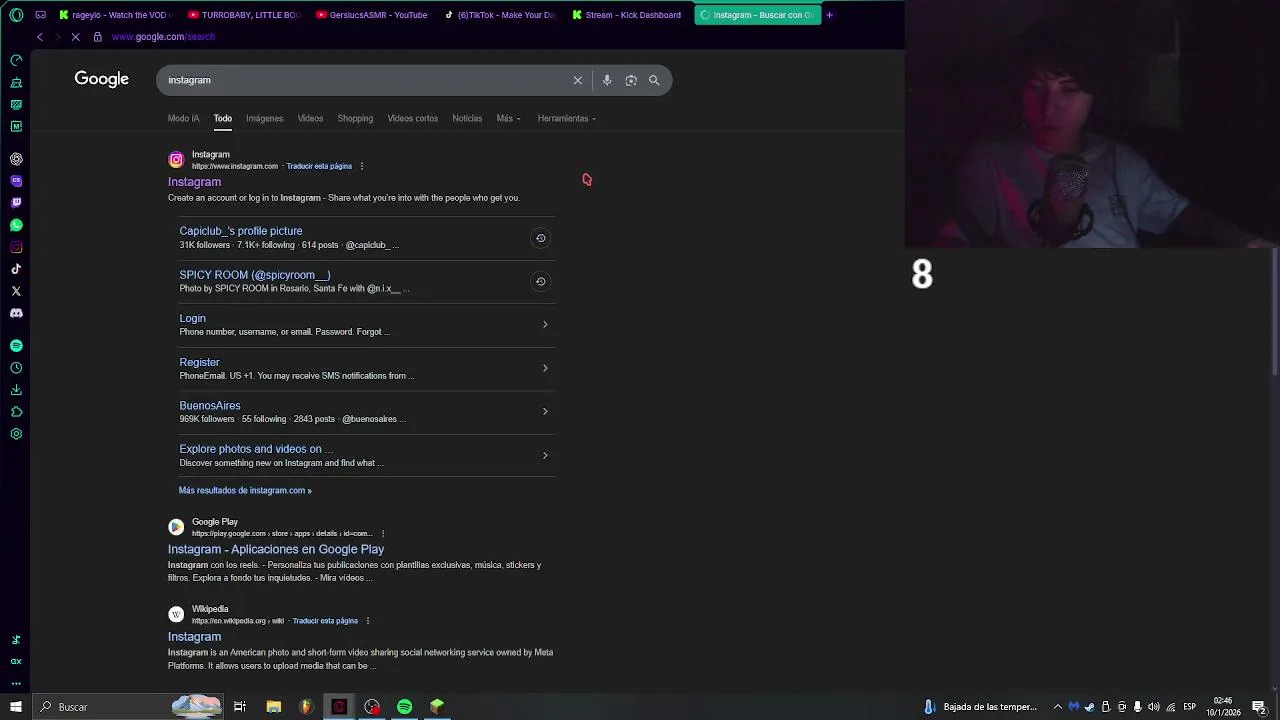Image resolution: width=1280 pixels, height=720 pixels.
Task: Expand the Más search filters dropdown
Action: [508, 118]
